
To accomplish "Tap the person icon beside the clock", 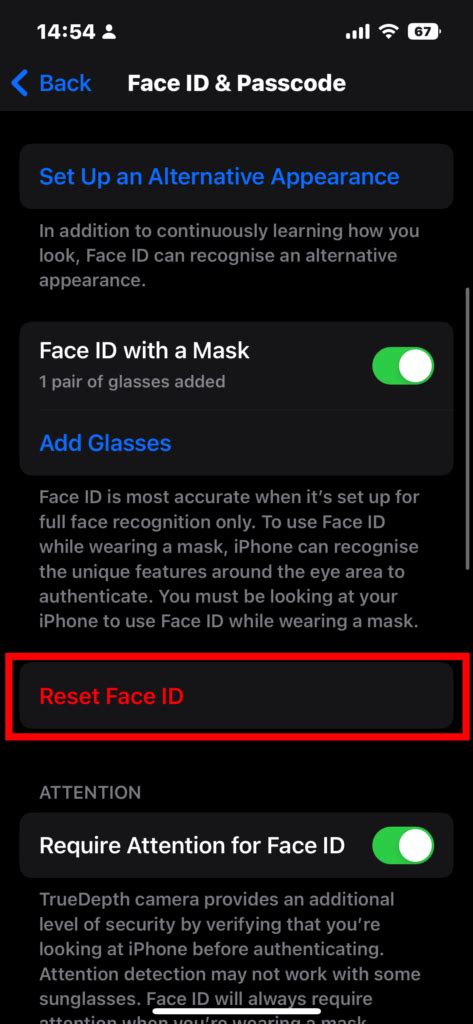I will pos(109,31).
